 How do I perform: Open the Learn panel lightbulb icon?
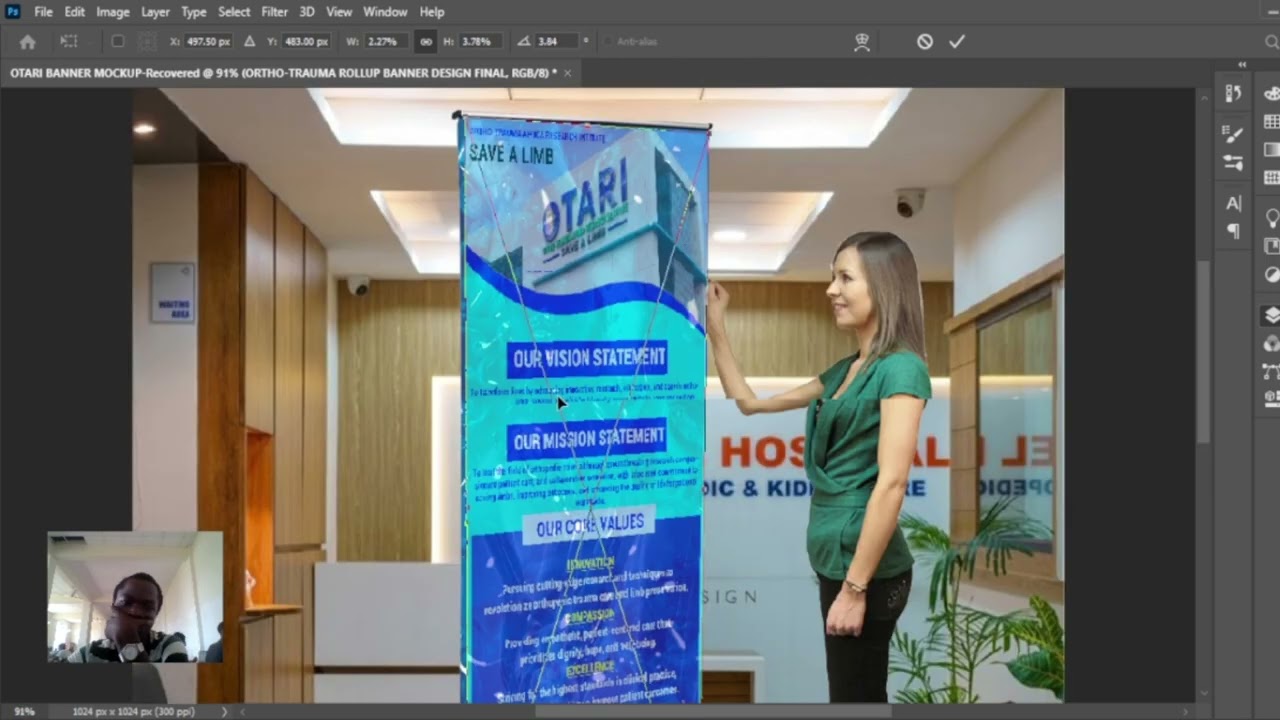pos(1272,217)
